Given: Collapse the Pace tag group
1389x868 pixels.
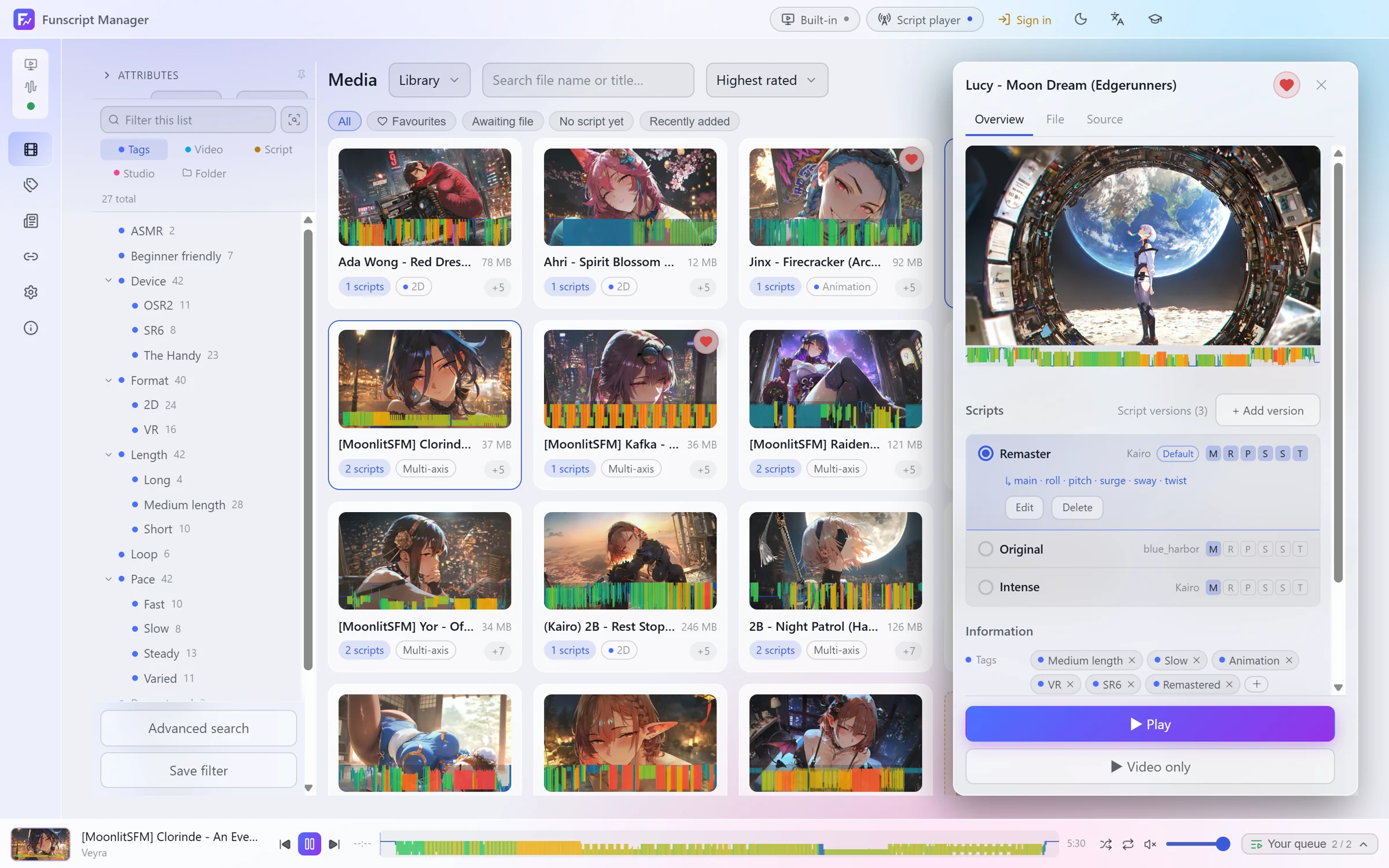Looking at the screenshot, I should click(x=108, y=579).
